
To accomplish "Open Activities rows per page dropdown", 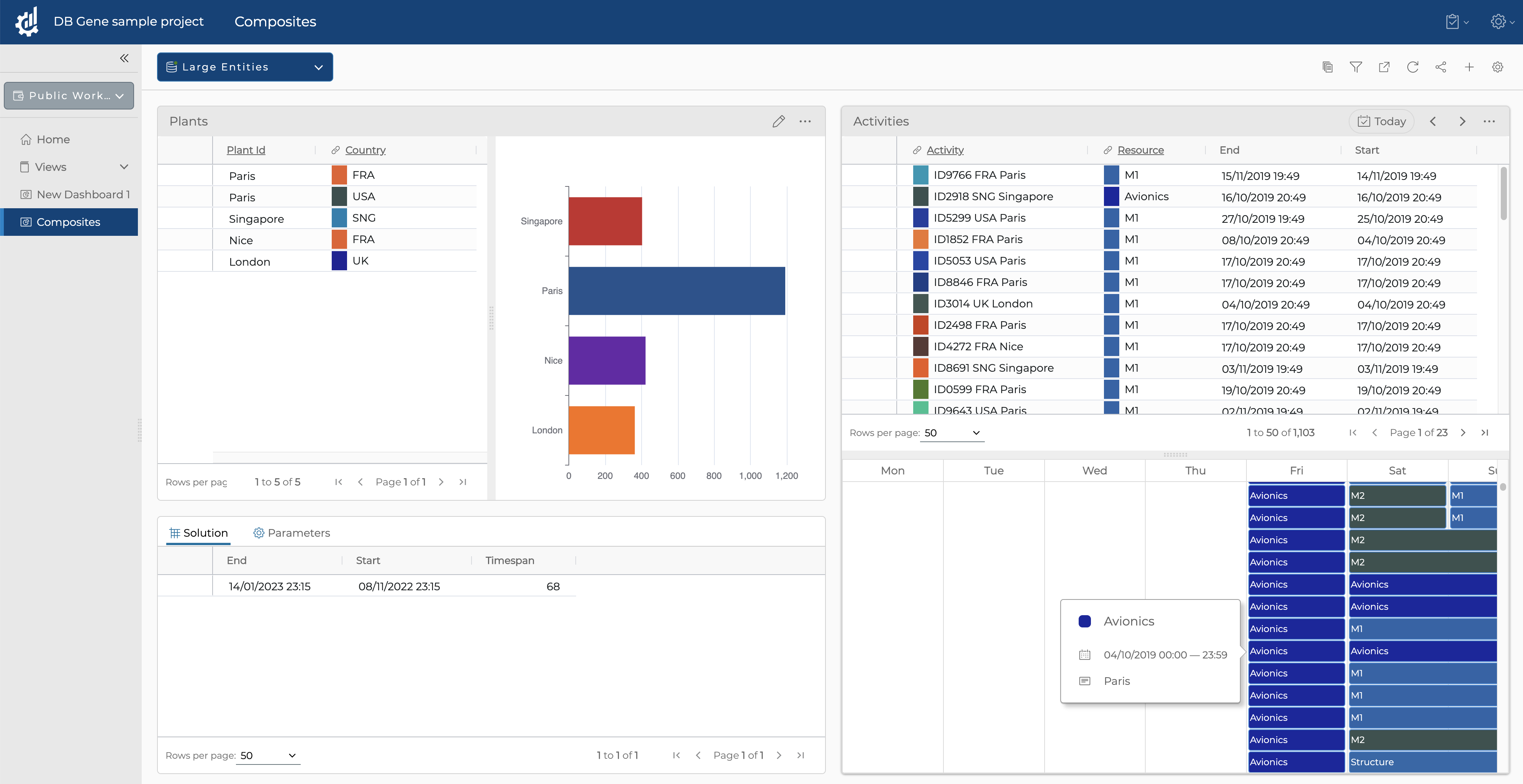I will tap(951, 433).
